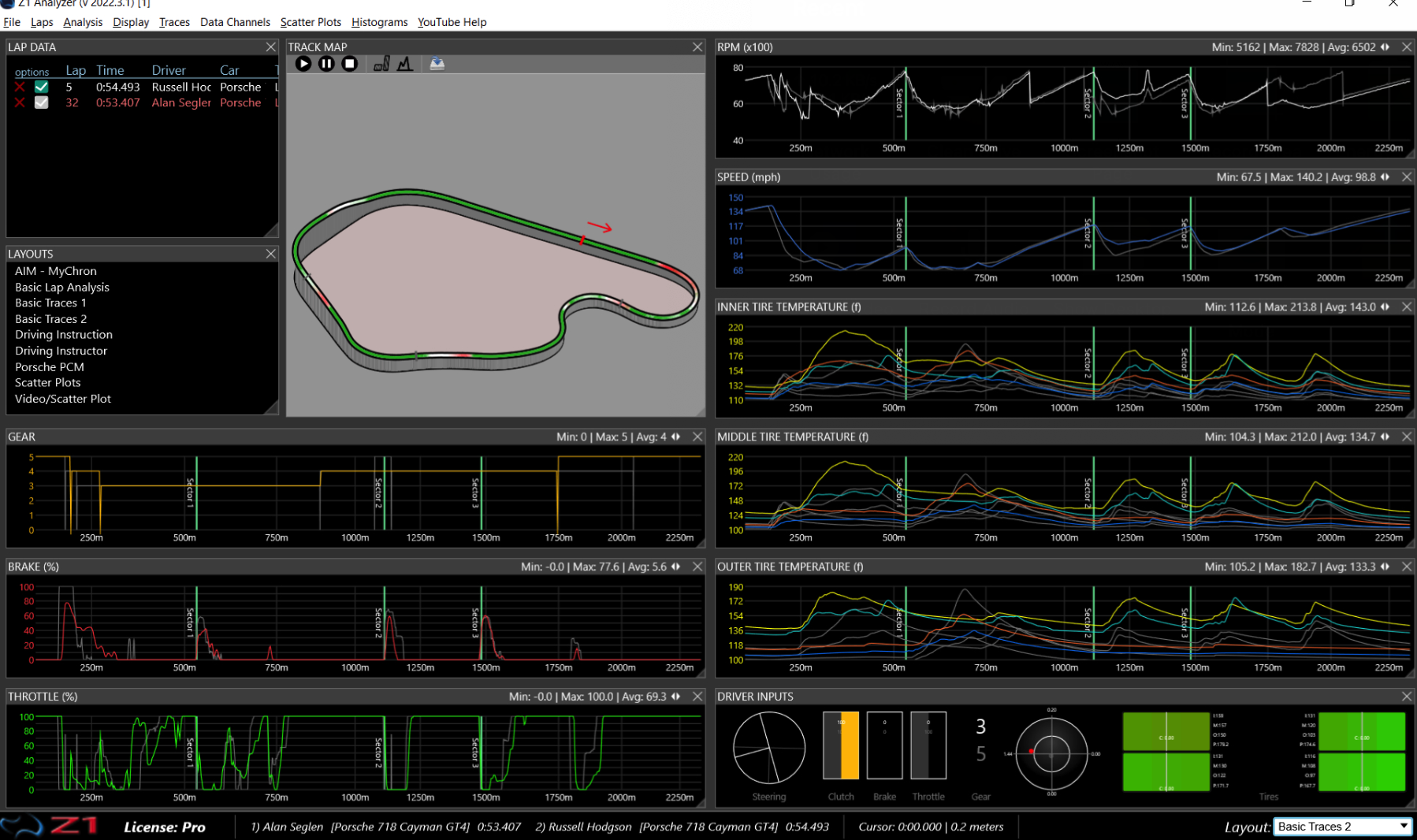1417x840 pixels.
Task: Close the LAYOUTS panel
Action: click(x=270, y=254)
